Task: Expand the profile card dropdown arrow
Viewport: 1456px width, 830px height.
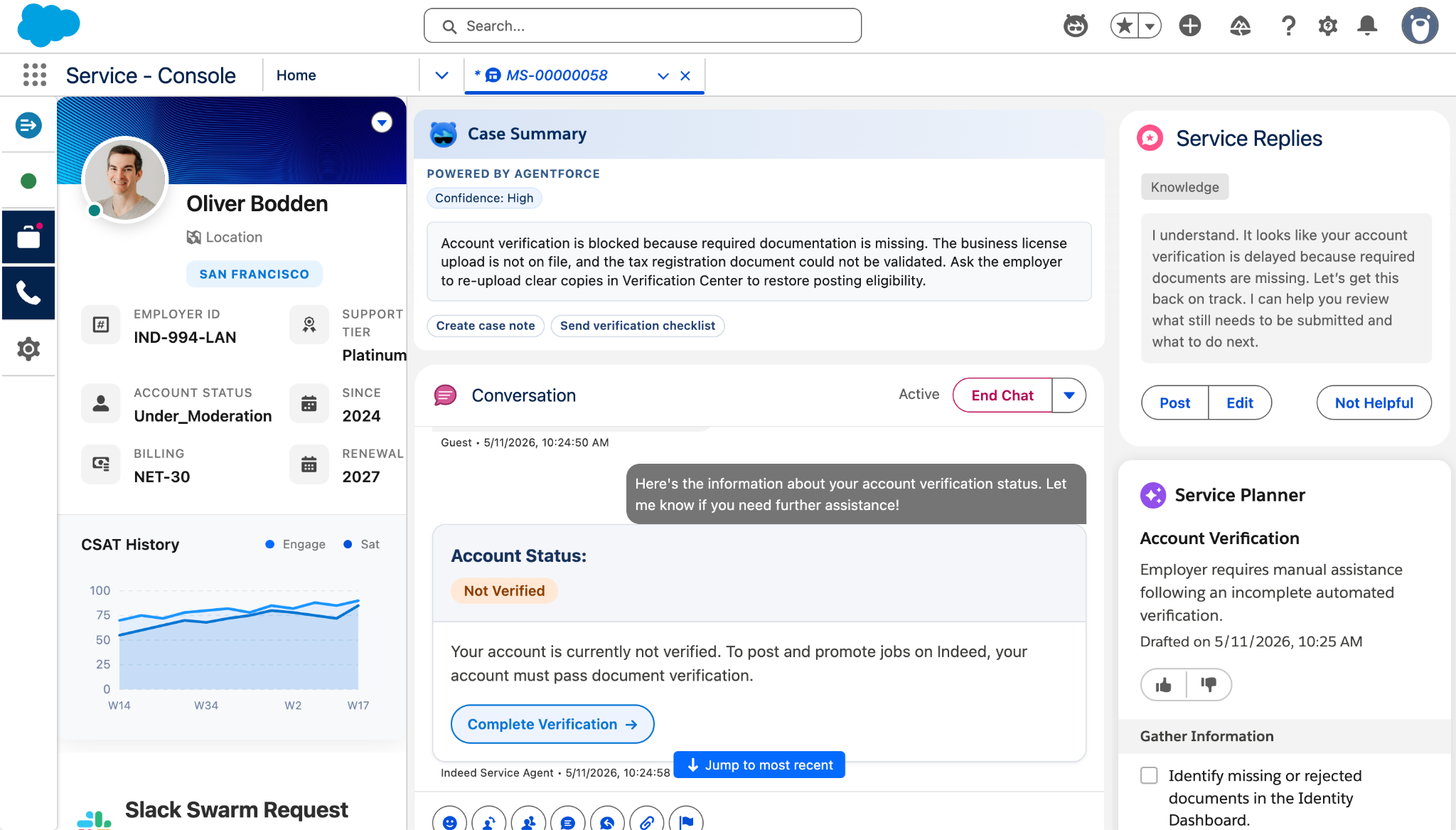Action: coord(382,122)
